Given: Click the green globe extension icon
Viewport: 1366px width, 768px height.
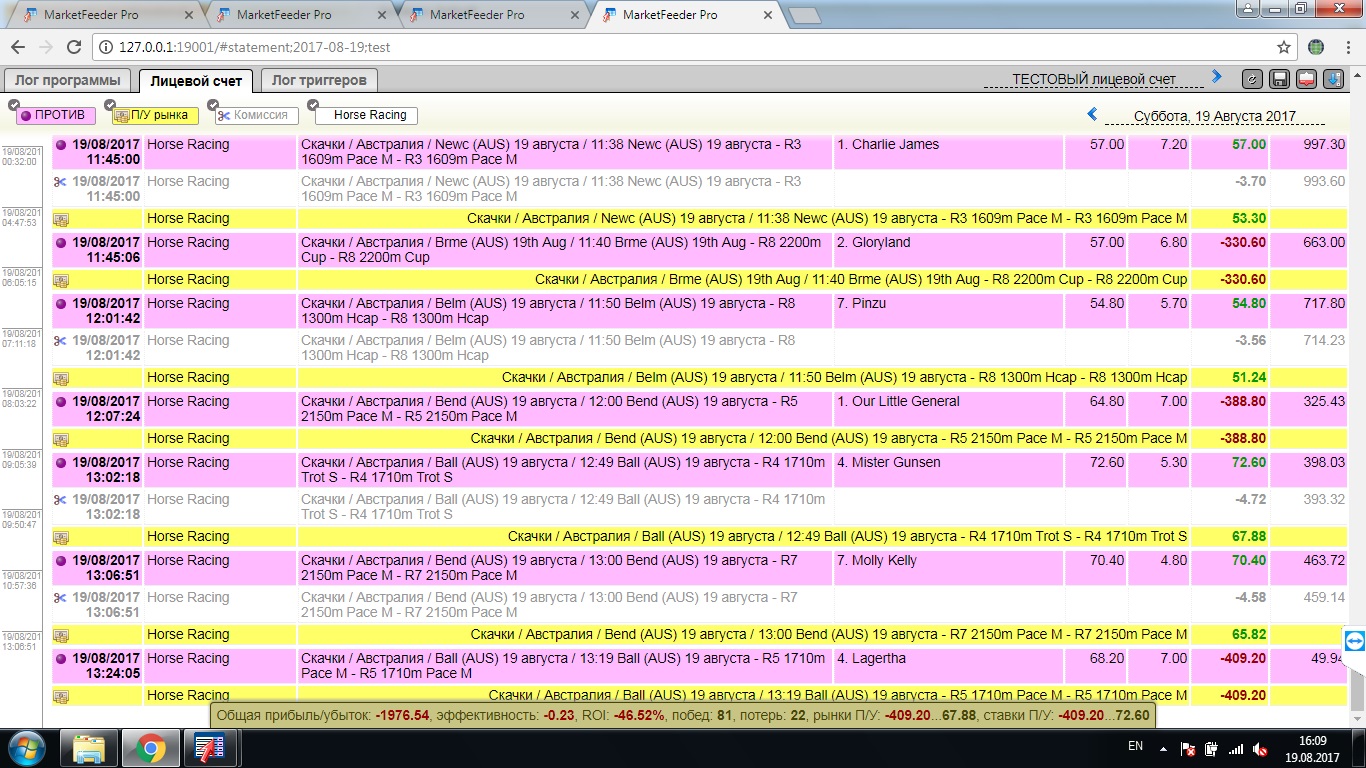Looking at the screenshot, I should click(1316, 47).
